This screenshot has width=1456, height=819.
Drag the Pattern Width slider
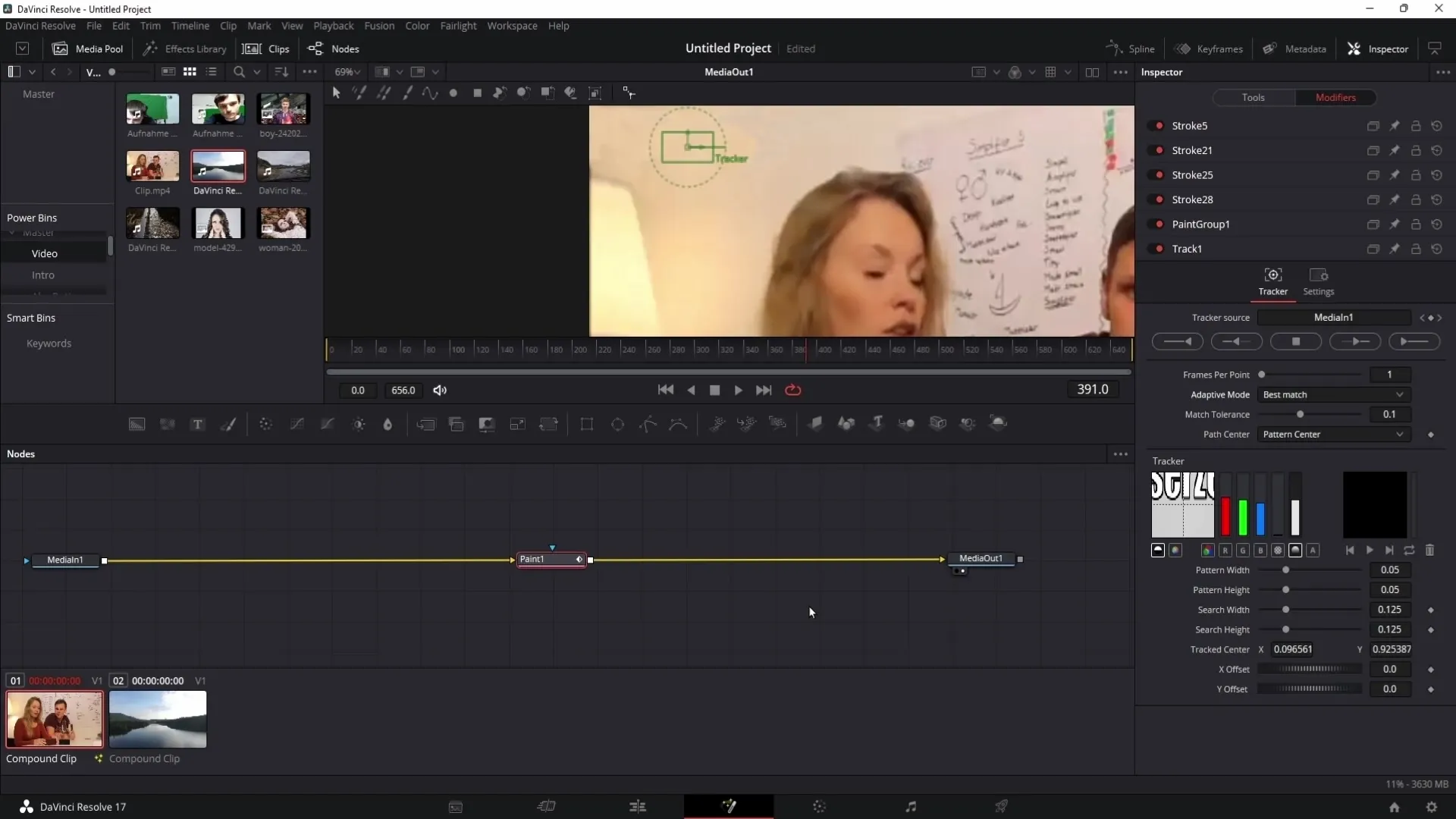click(1286, 570)
